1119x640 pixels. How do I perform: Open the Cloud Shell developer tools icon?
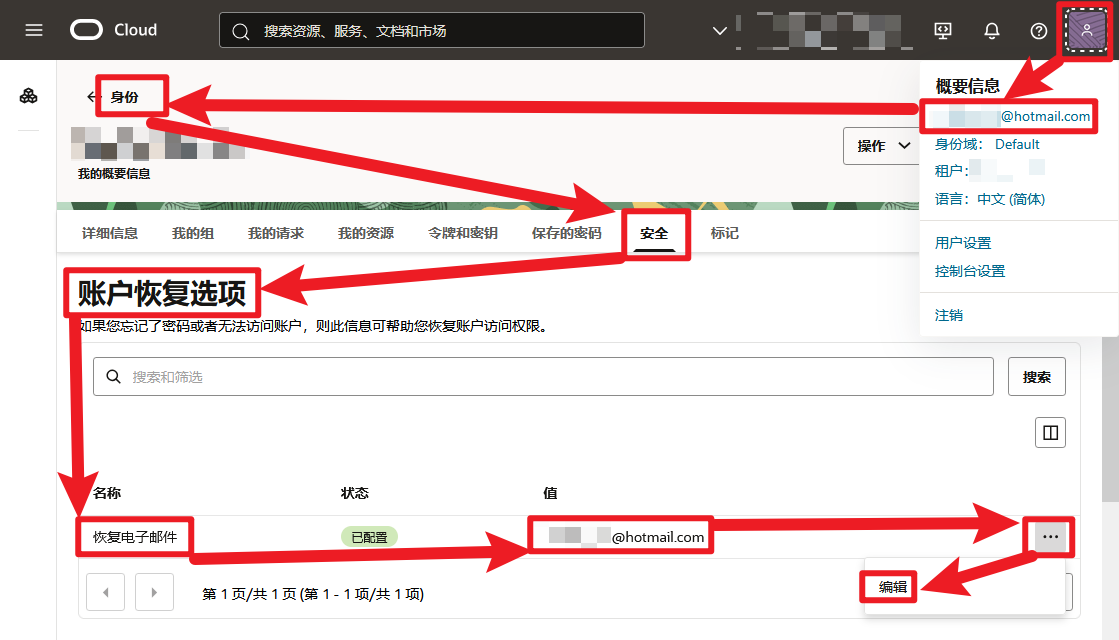click(x=943, y=30)
